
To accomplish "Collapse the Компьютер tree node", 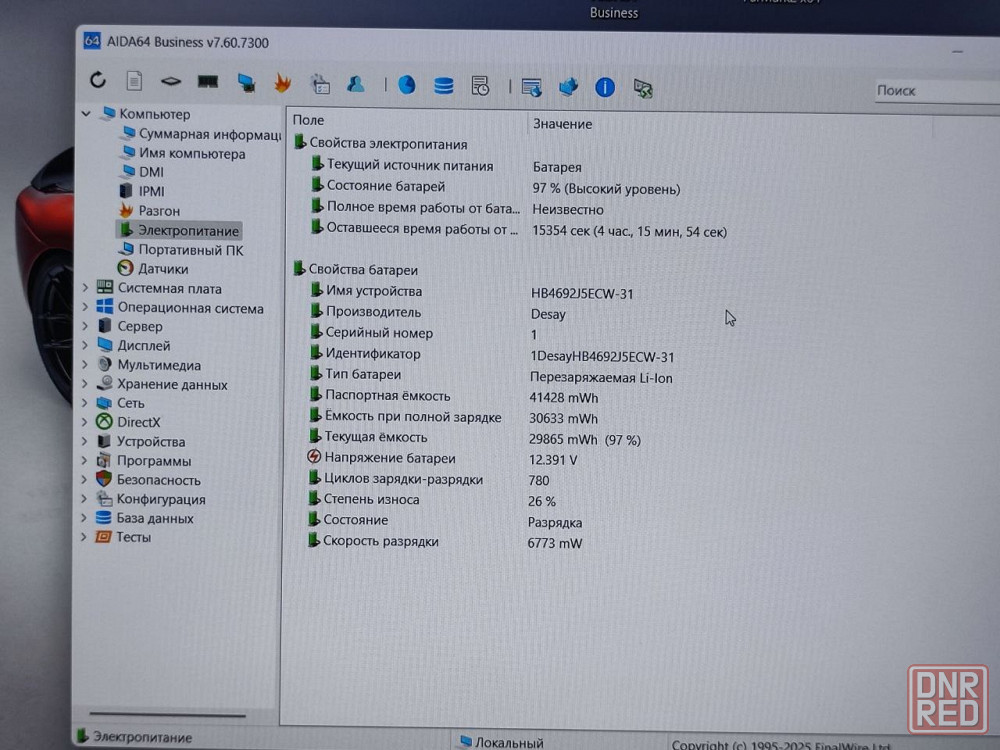I will (86, 114).
